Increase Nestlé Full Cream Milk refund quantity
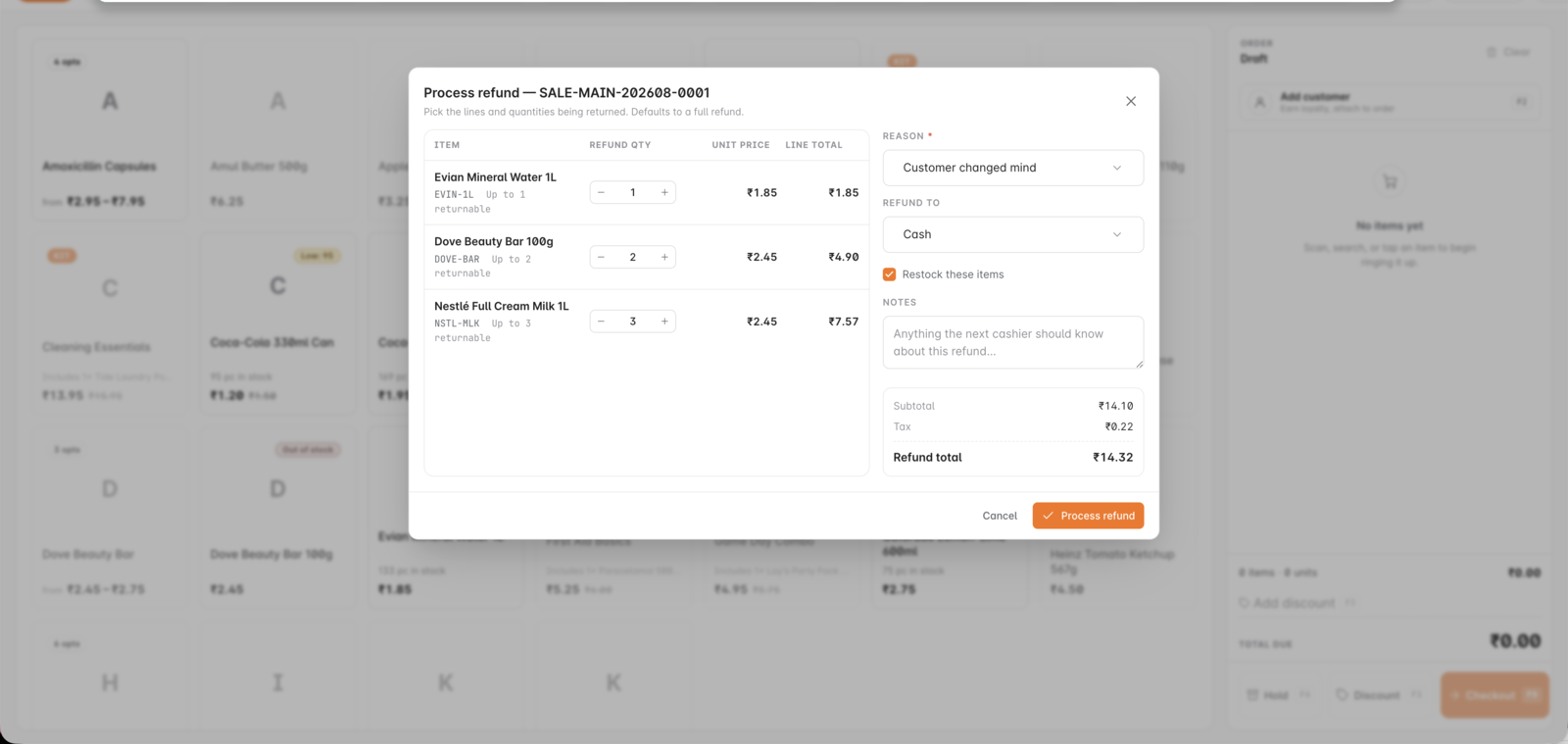Screen dimensions: 1568x744 pos(664,322)
